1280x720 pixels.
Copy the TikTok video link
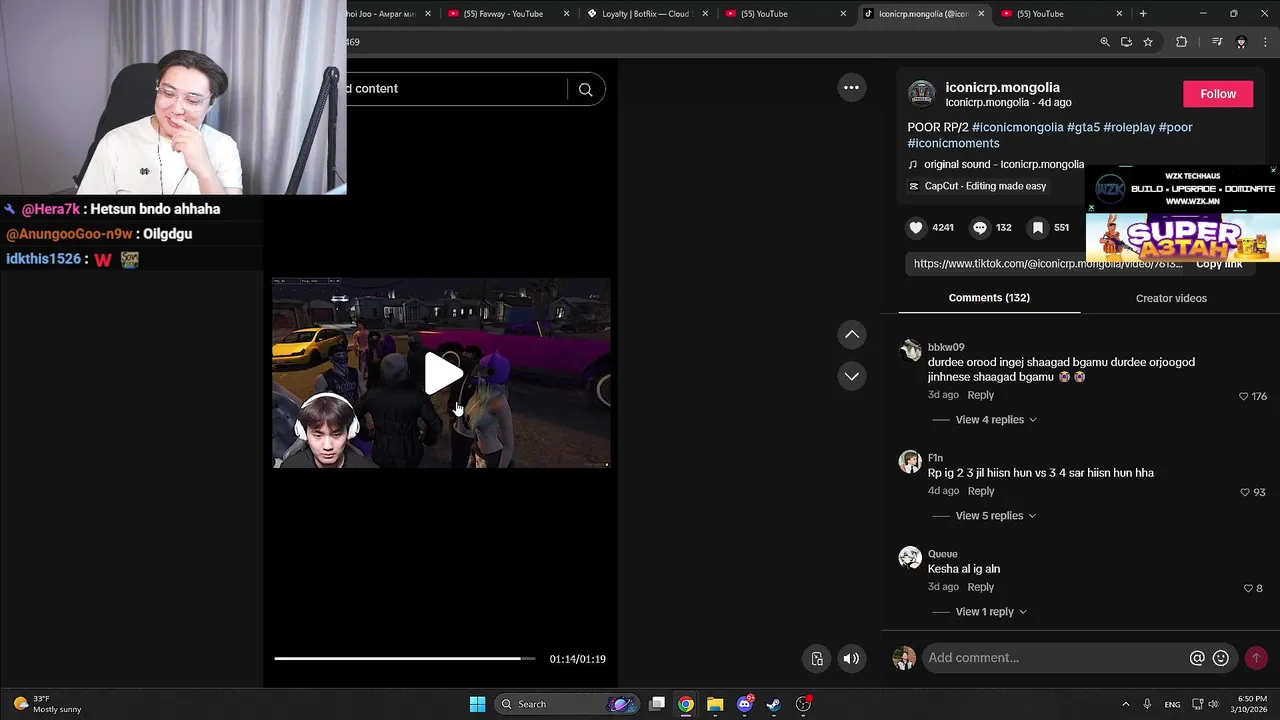pyautogui.click(x=1219, y=264)
